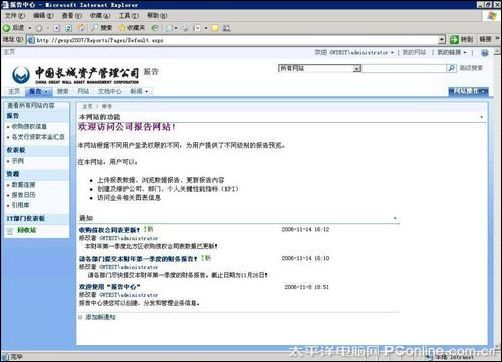Open the 帮助 menu

[157, 16]
